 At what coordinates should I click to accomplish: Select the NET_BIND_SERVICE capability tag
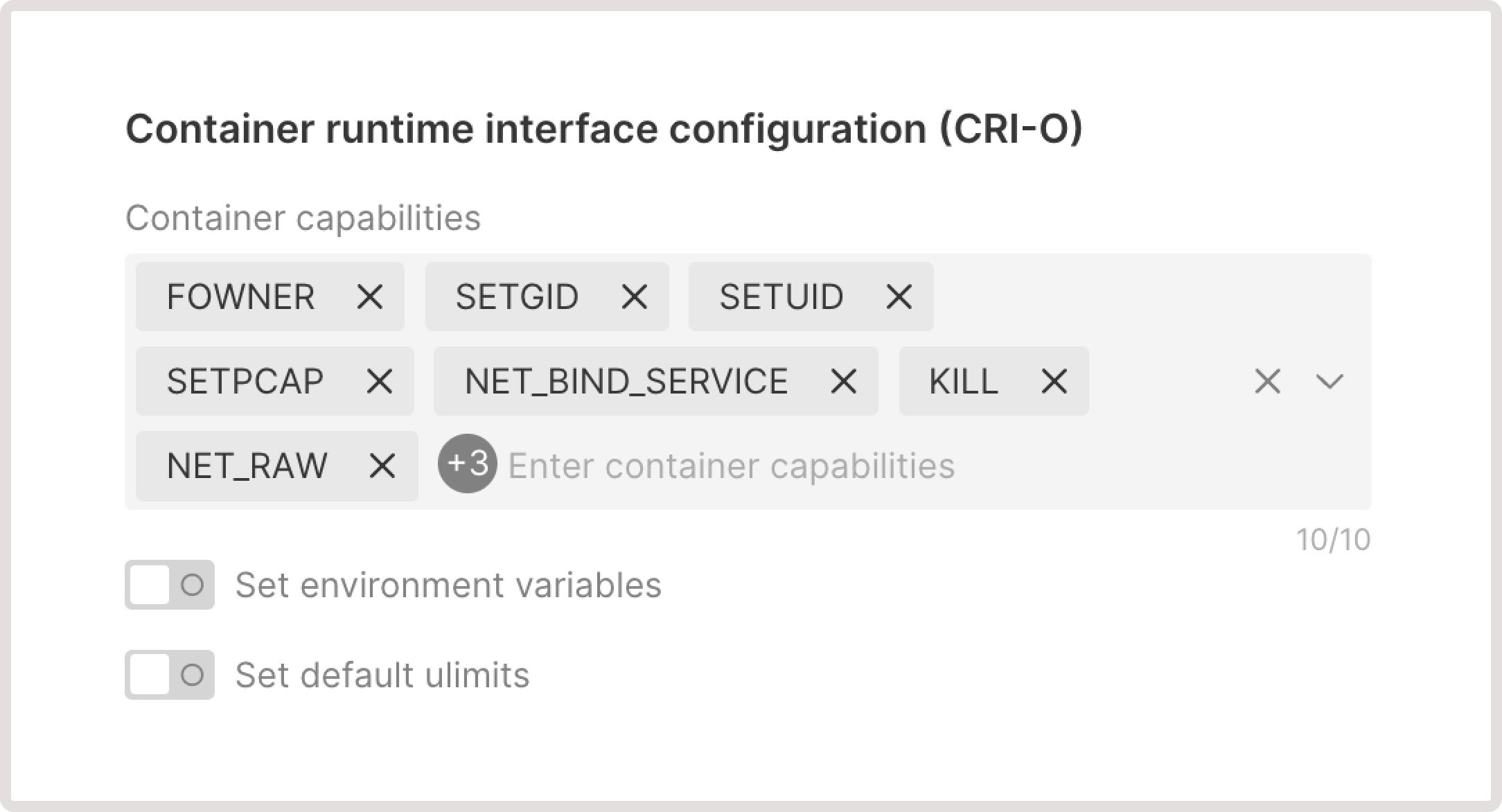[626, 381]
